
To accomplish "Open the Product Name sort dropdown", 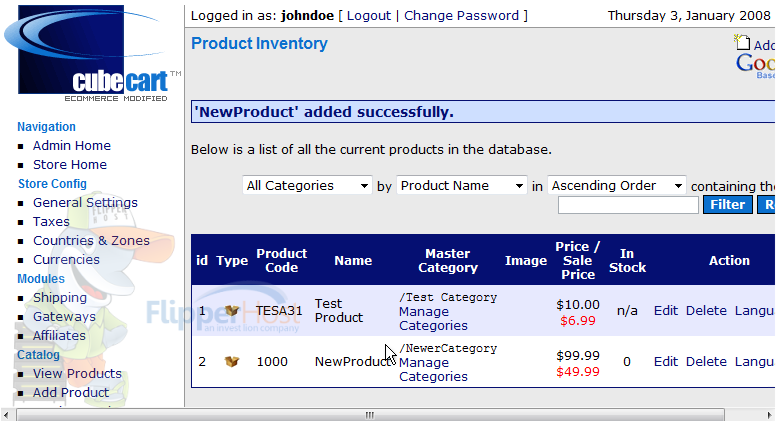I will click(x=462, y=186).
